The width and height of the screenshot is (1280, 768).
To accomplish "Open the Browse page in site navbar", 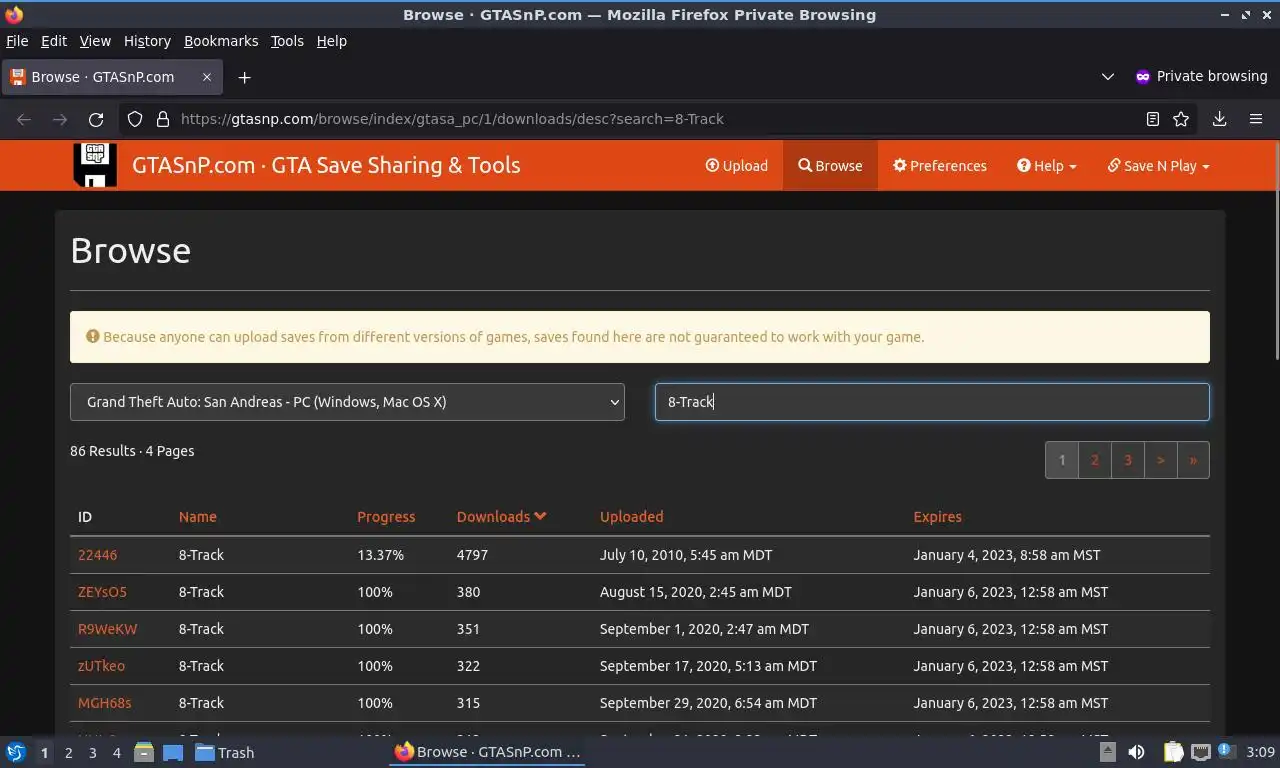I will [830, 166].
